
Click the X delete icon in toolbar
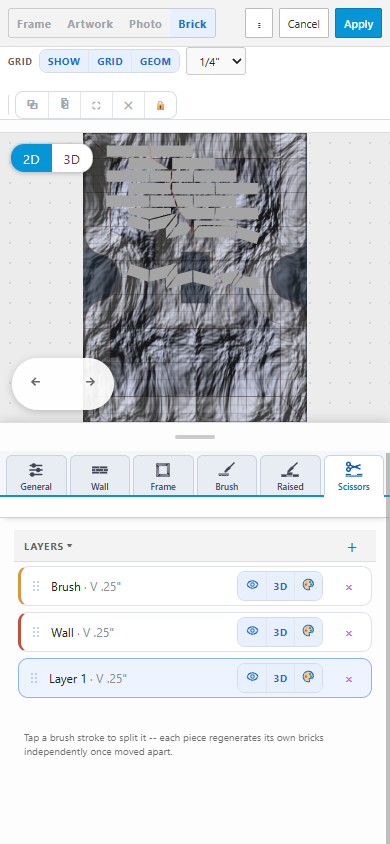(x=128, y=105)
